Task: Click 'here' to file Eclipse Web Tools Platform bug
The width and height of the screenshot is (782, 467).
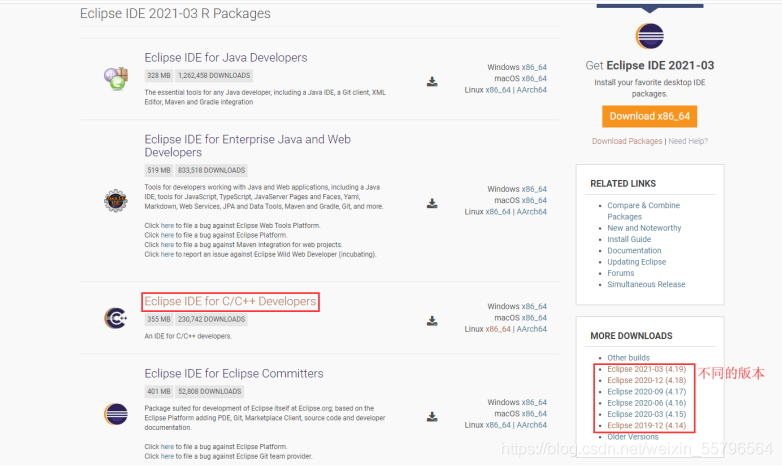Action: [x=167, y=226]
